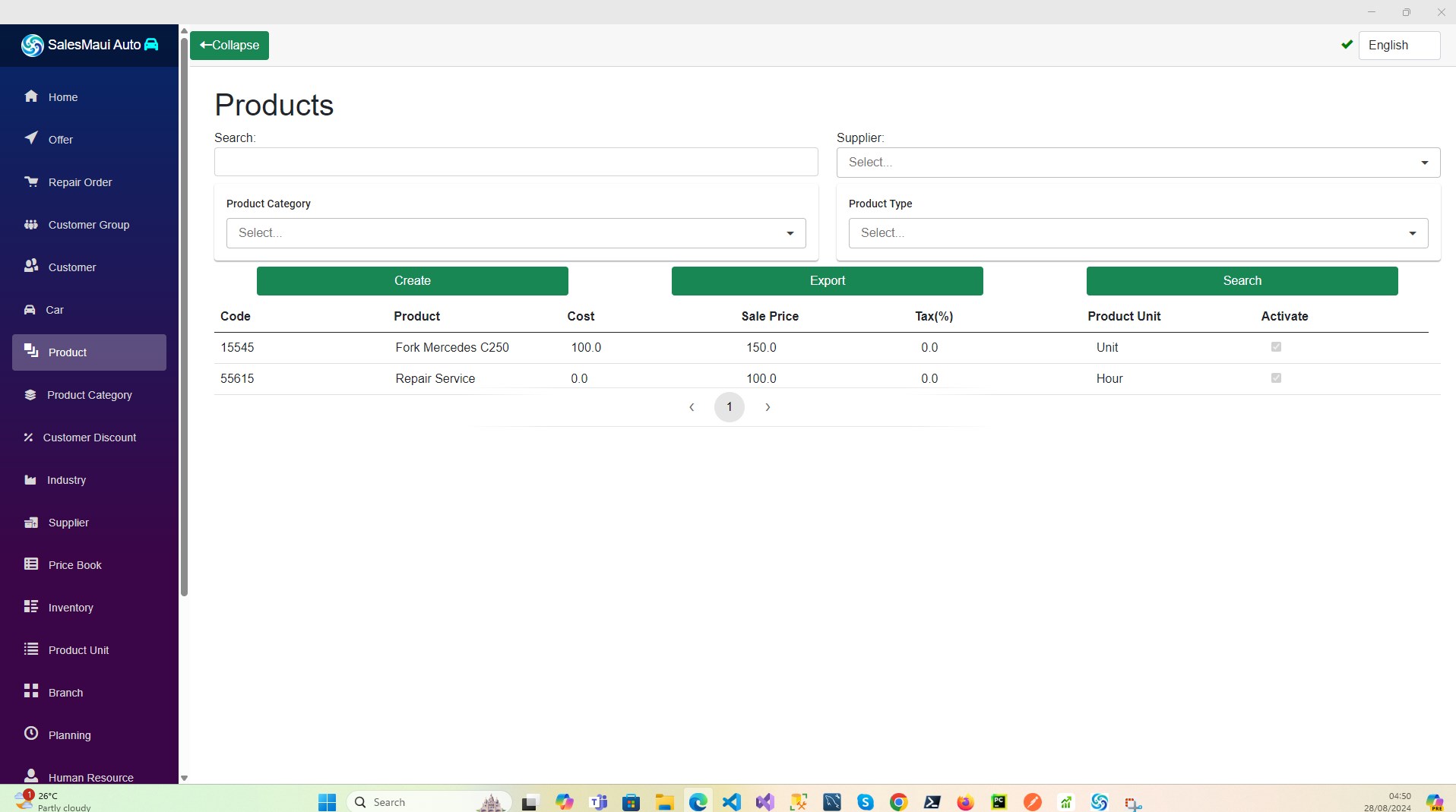Open Google Chrome from the taskbar
The height and width of the screenshot is (812, 1456).
click(x=899, y=802)
